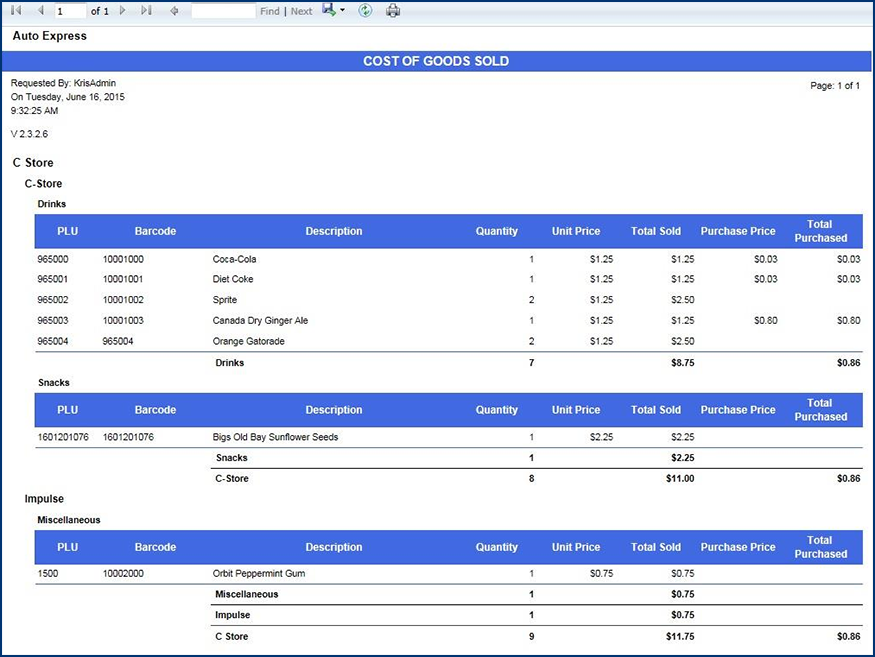
Task: Refresh the report with green arrows icon
Action: click(x=366, y=11)
